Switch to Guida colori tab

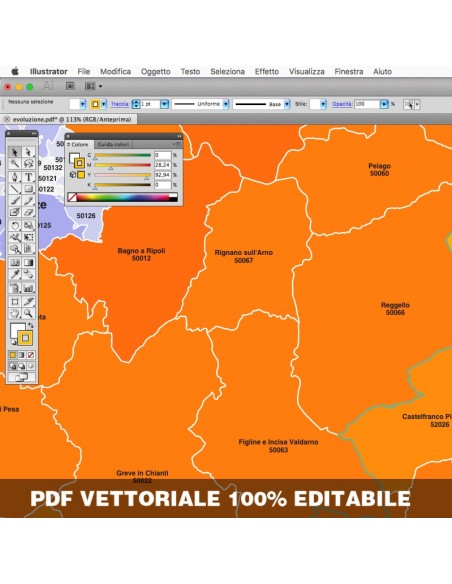(114, 144)
